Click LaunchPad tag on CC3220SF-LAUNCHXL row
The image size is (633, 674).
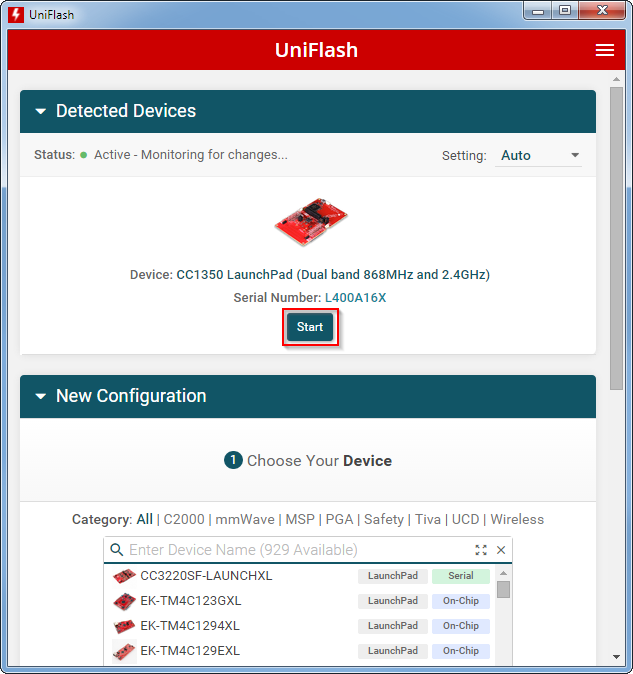(x=393, y=576)
